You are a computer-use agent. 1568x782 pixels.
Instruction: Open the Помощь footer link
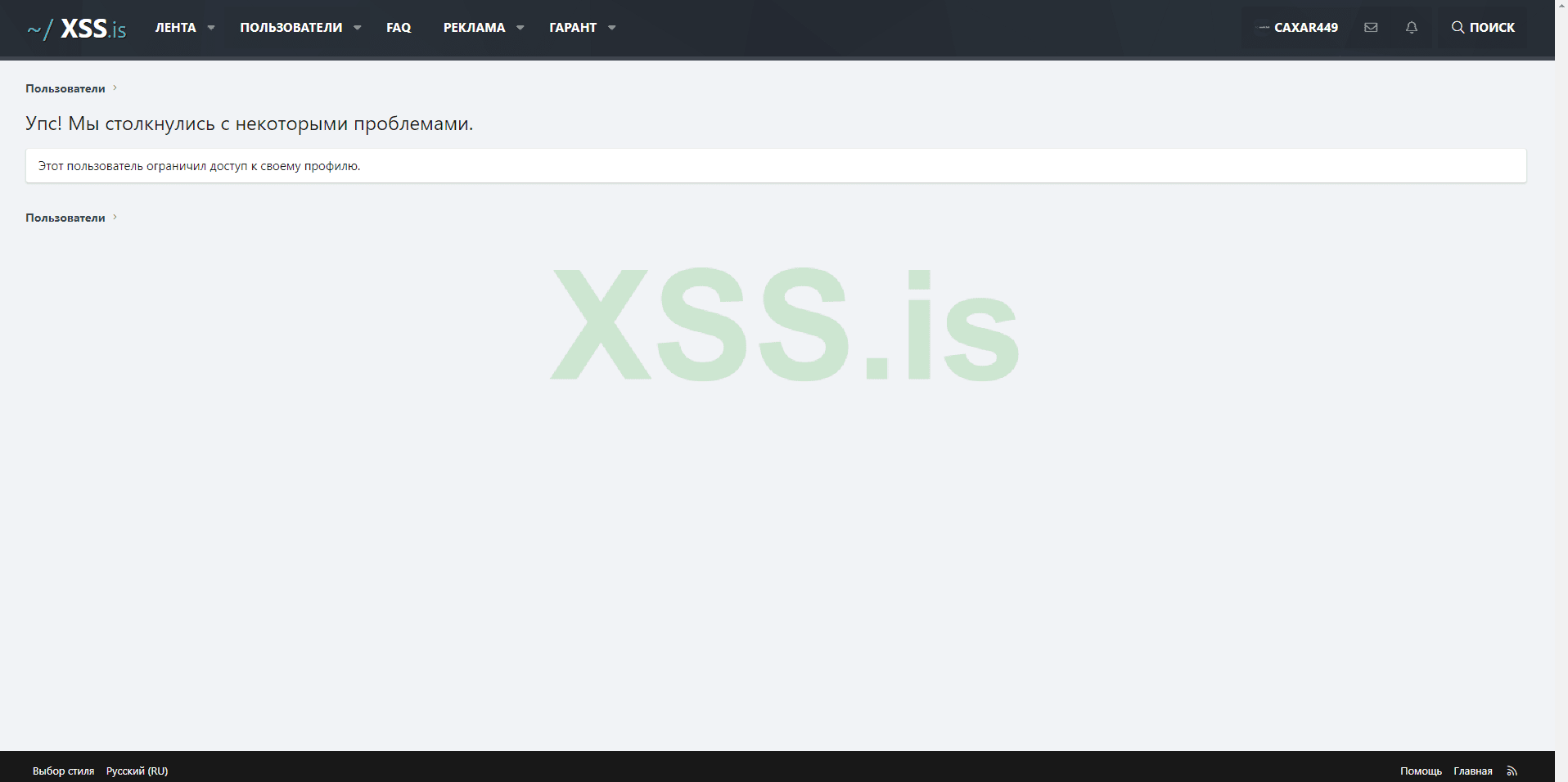[1421, 771]
